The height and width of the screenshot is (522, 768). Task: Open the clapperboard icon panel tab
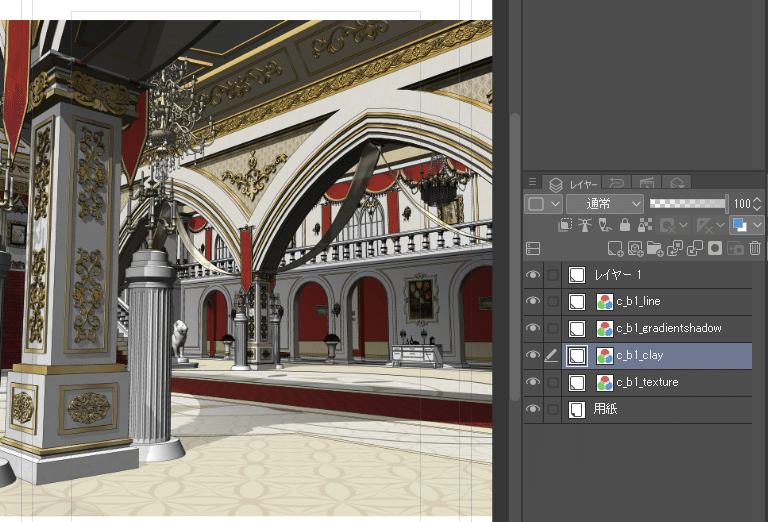(x=647, y=184)
